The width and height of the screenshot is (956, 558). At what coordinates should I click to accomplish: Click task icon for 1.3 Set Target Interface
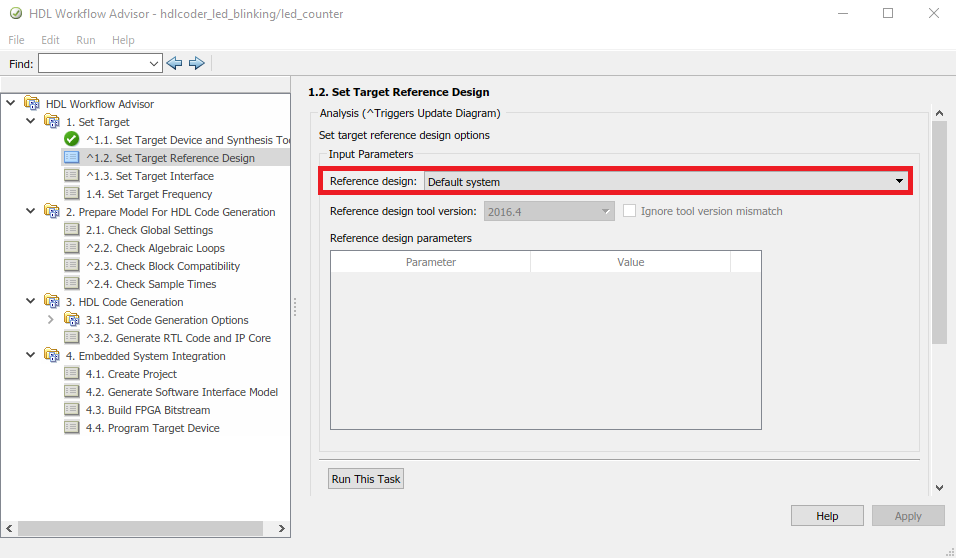pyautogui.click(x=71, y=176)
